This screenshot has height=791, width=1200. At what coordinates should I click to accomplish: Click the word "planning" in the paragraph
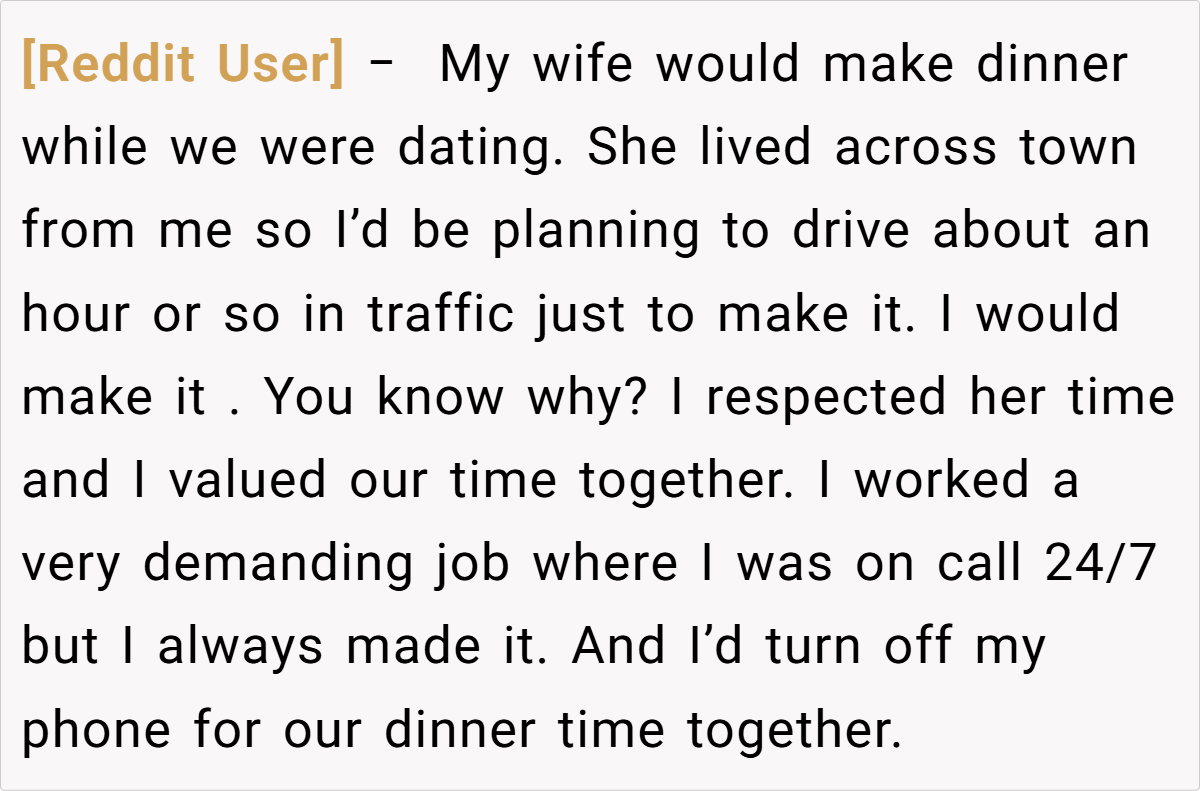(x=596, y=232)
